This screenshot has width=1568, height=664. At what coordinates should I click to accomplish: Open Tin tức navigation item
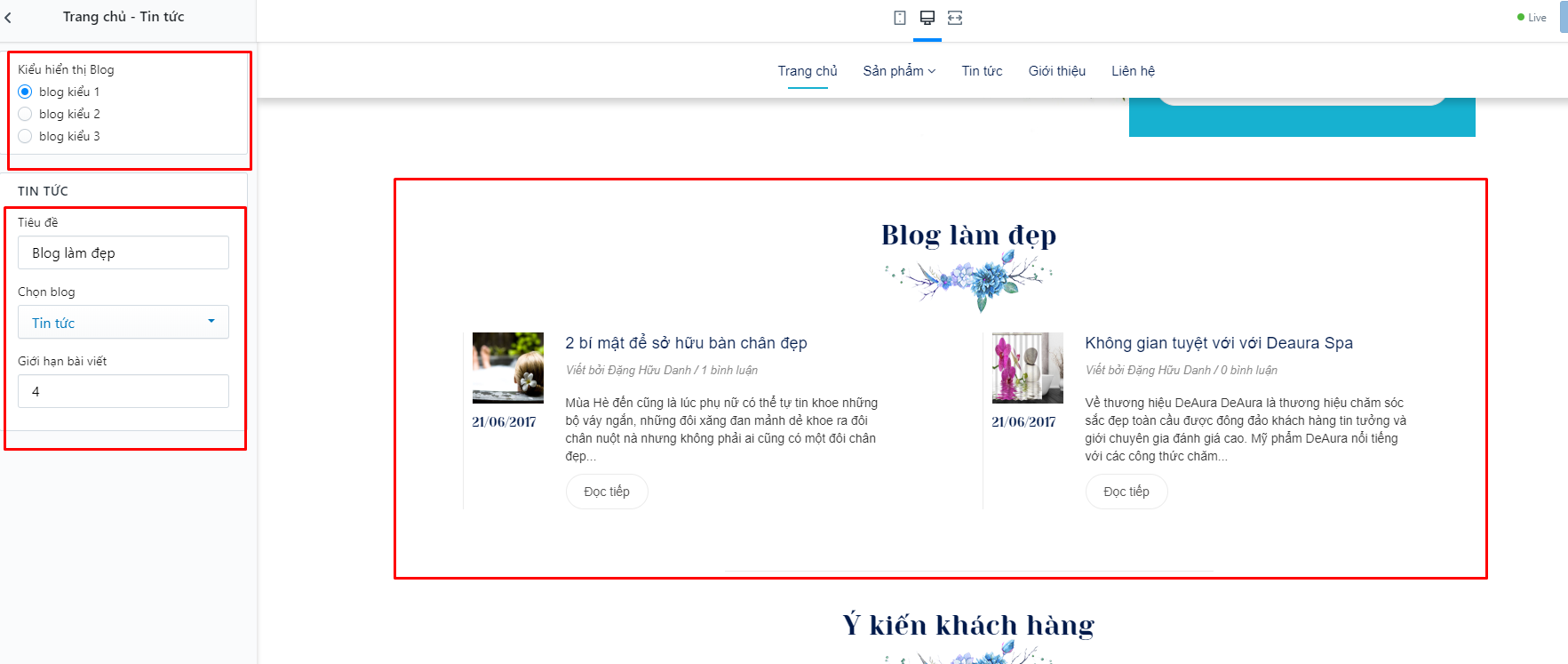[x=982, y=71]
